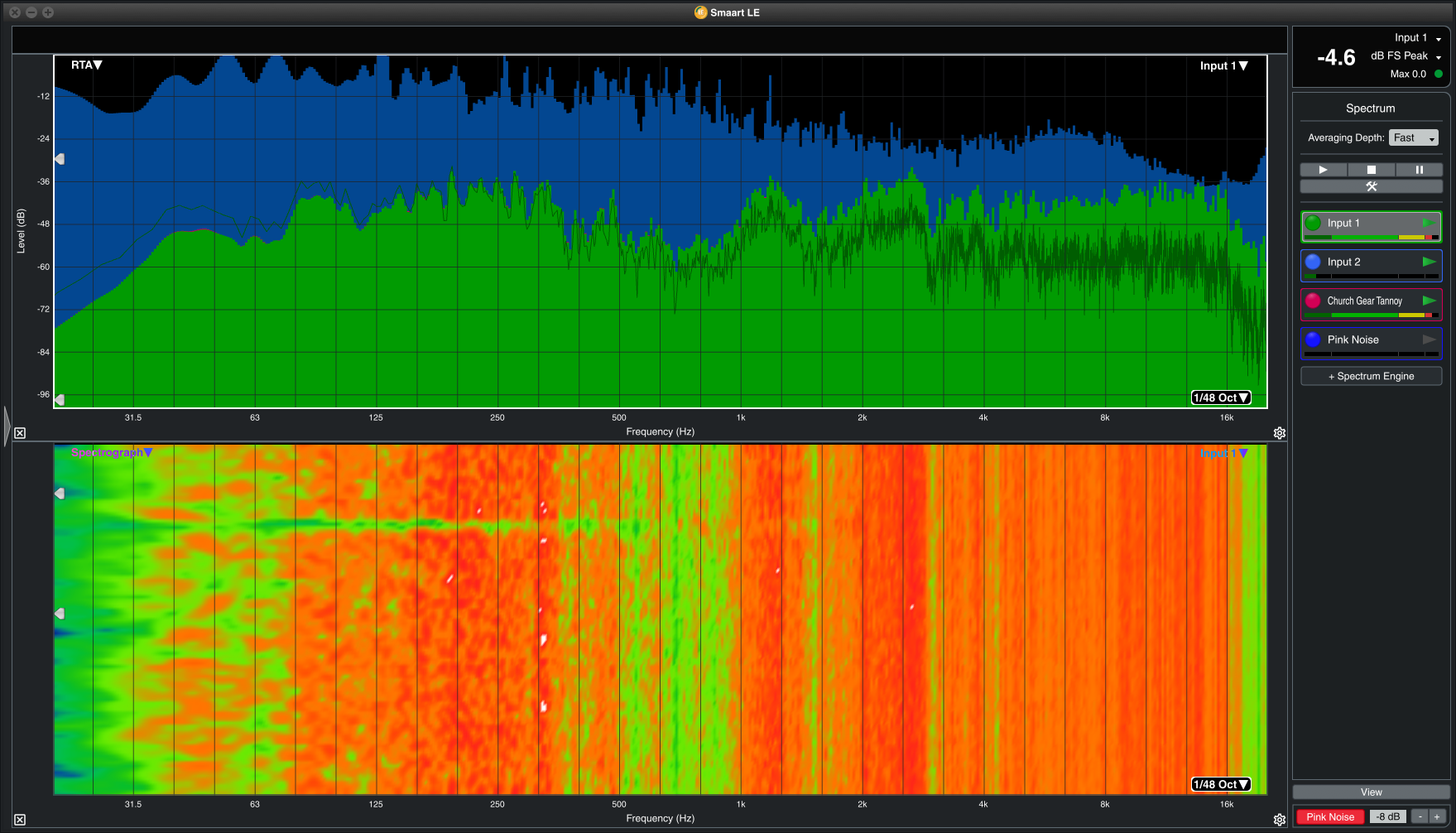Click the -4.6 peak level readout
Viewport: 1456px width, 833px height.
(x=1336, y=57)
